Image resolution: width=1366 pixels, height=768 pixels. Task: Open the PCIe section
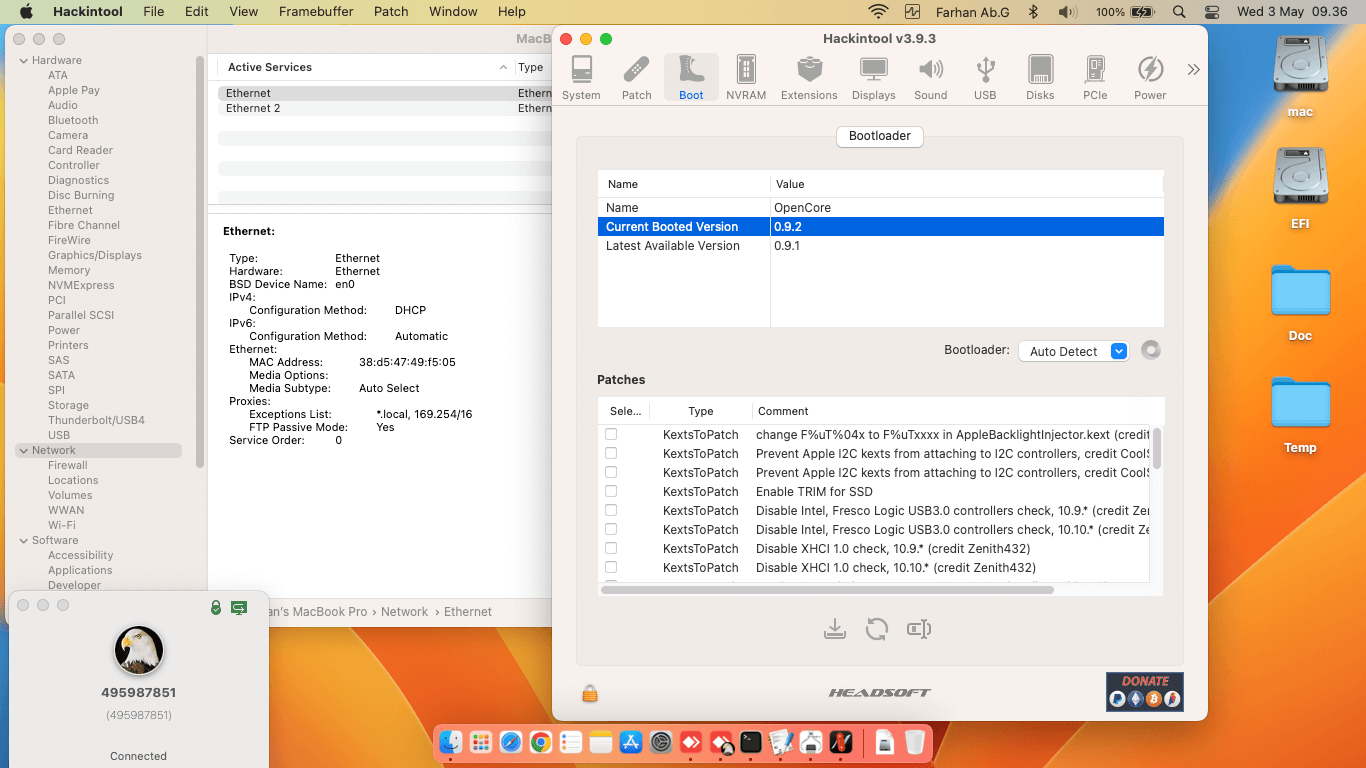click(1095, 77)
